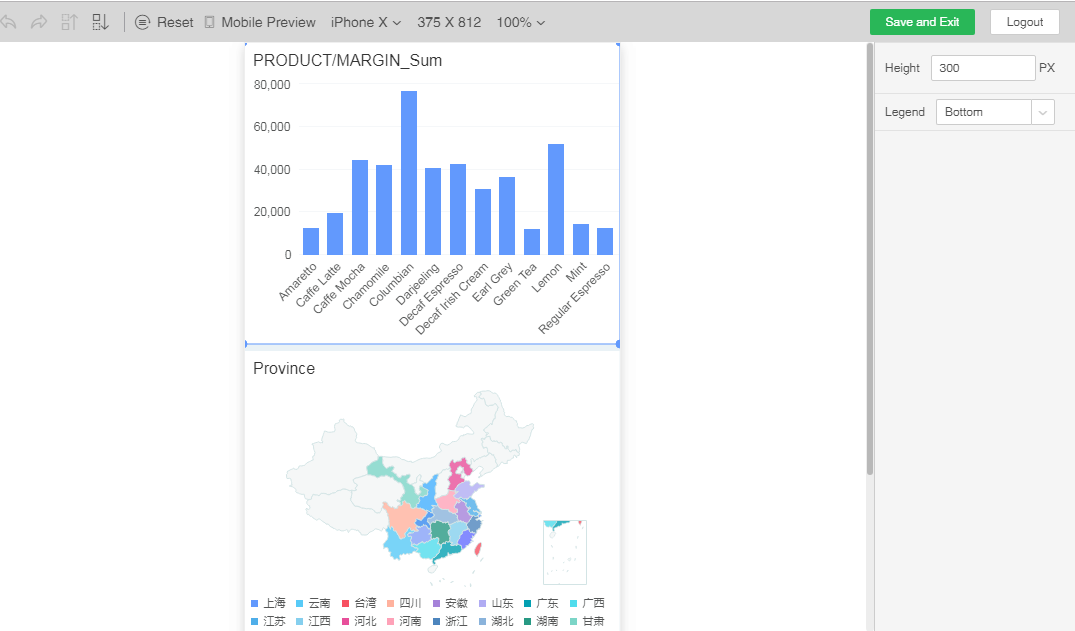Click the Caffe Mocha bar
Screen dimensions: 1075x631
tap(360, 208)
